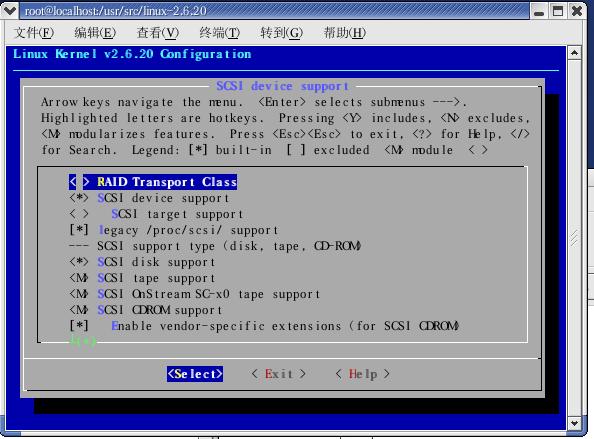Click the scrollbar up arrow

tap(574, 53)
